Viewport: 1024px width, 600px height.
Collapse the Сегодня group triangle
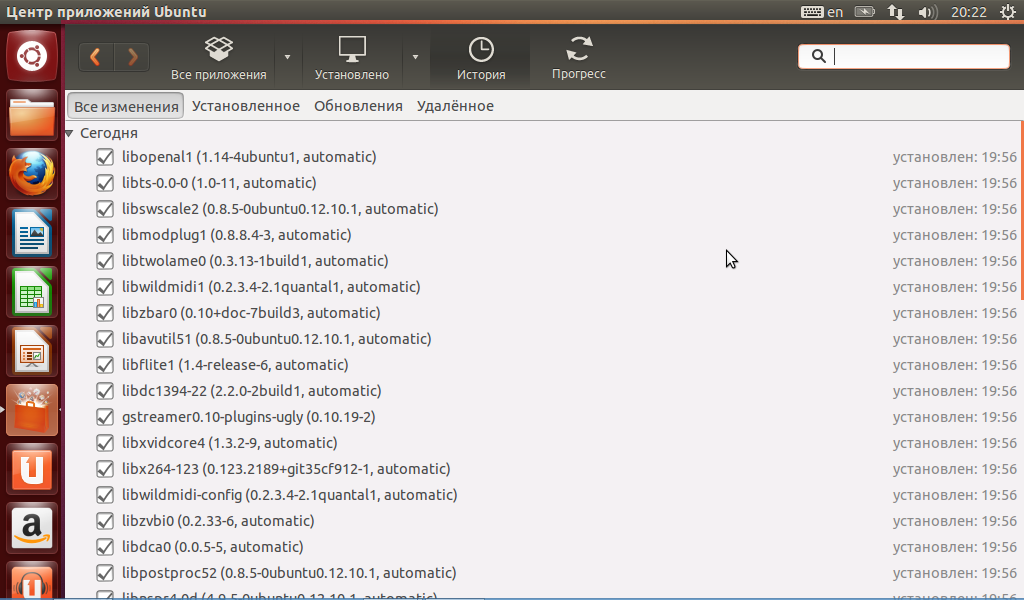(69, 133)
